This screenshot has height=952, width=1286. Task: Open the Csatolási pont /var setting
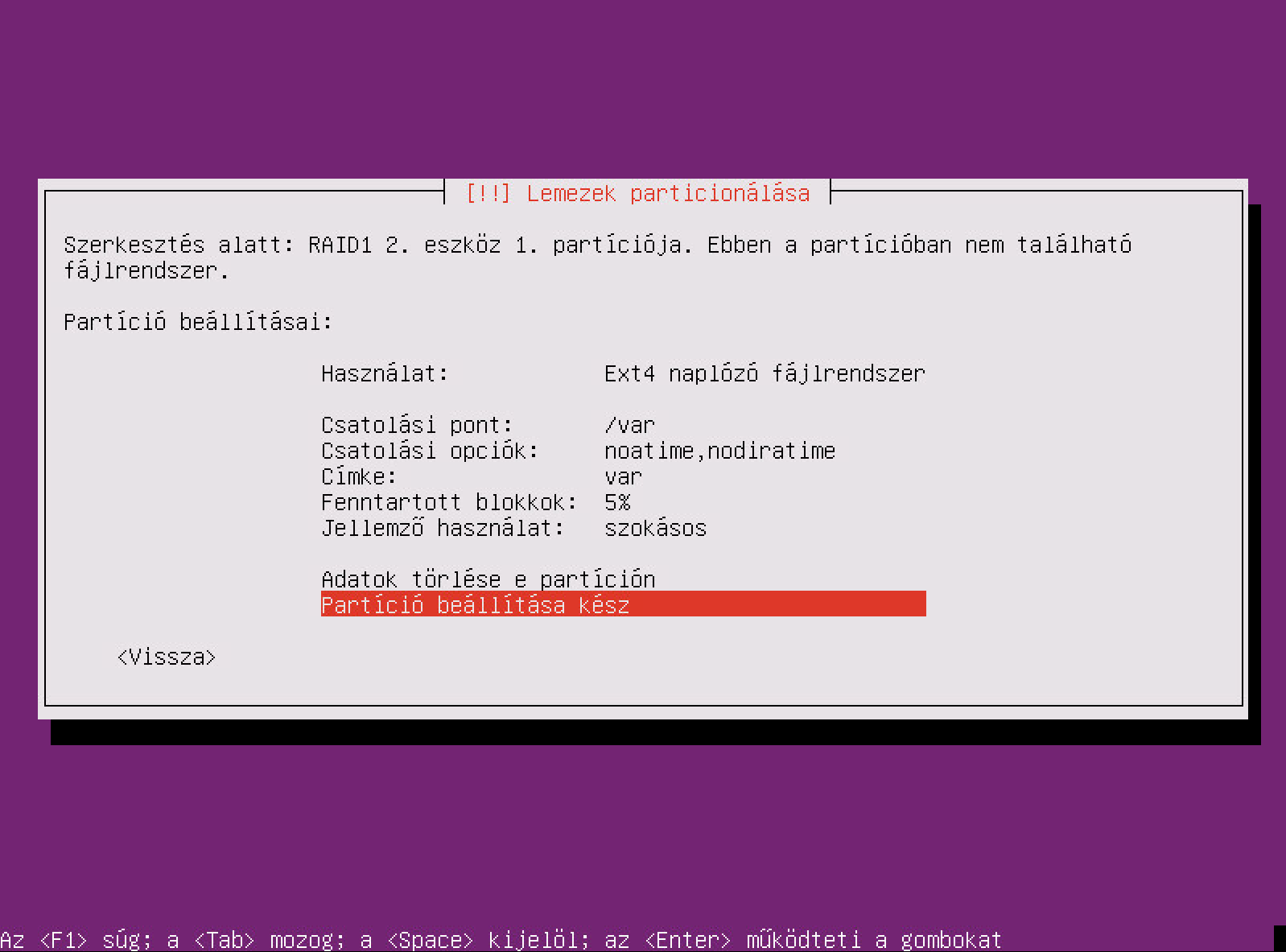tap(623, 425)
